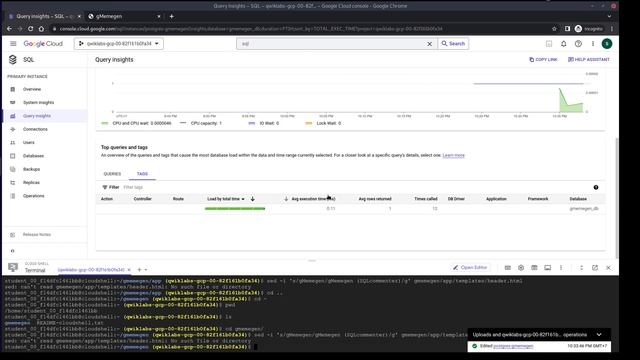Open Release Notes in the sidebar
This screenshot has height=360, width=640.
(x=37, y=235)
